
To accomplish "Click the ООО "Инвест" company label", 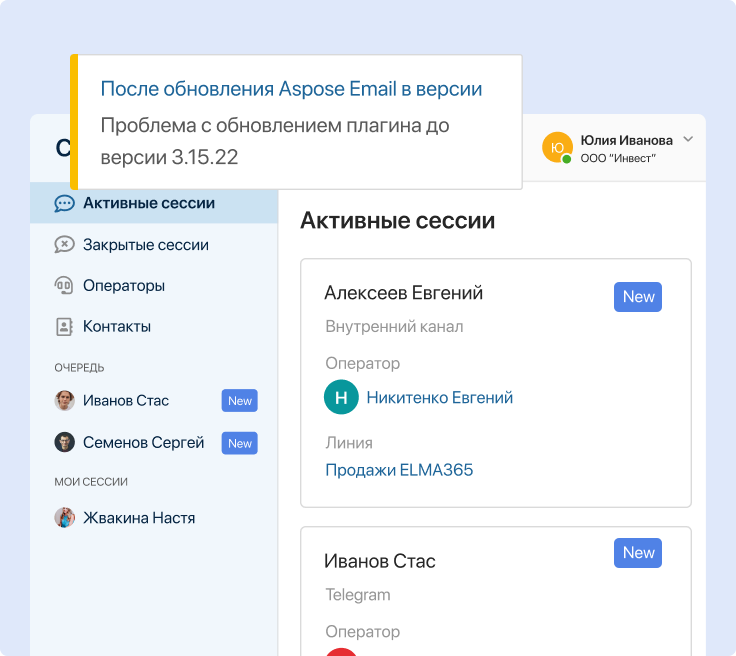I will [618, 159].
